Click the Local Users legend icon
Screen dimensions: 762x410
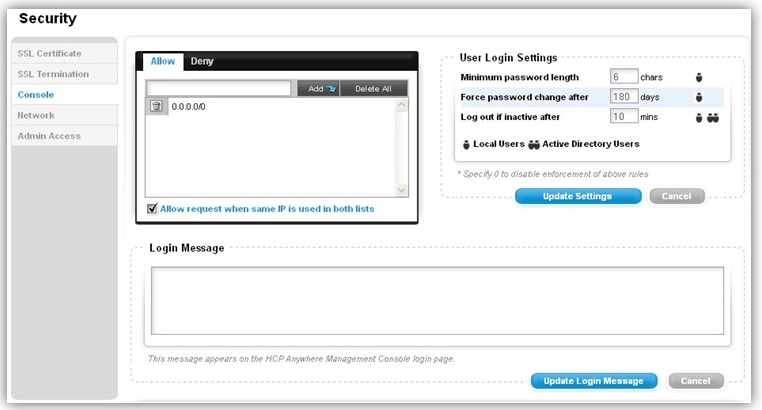[466, 144]
